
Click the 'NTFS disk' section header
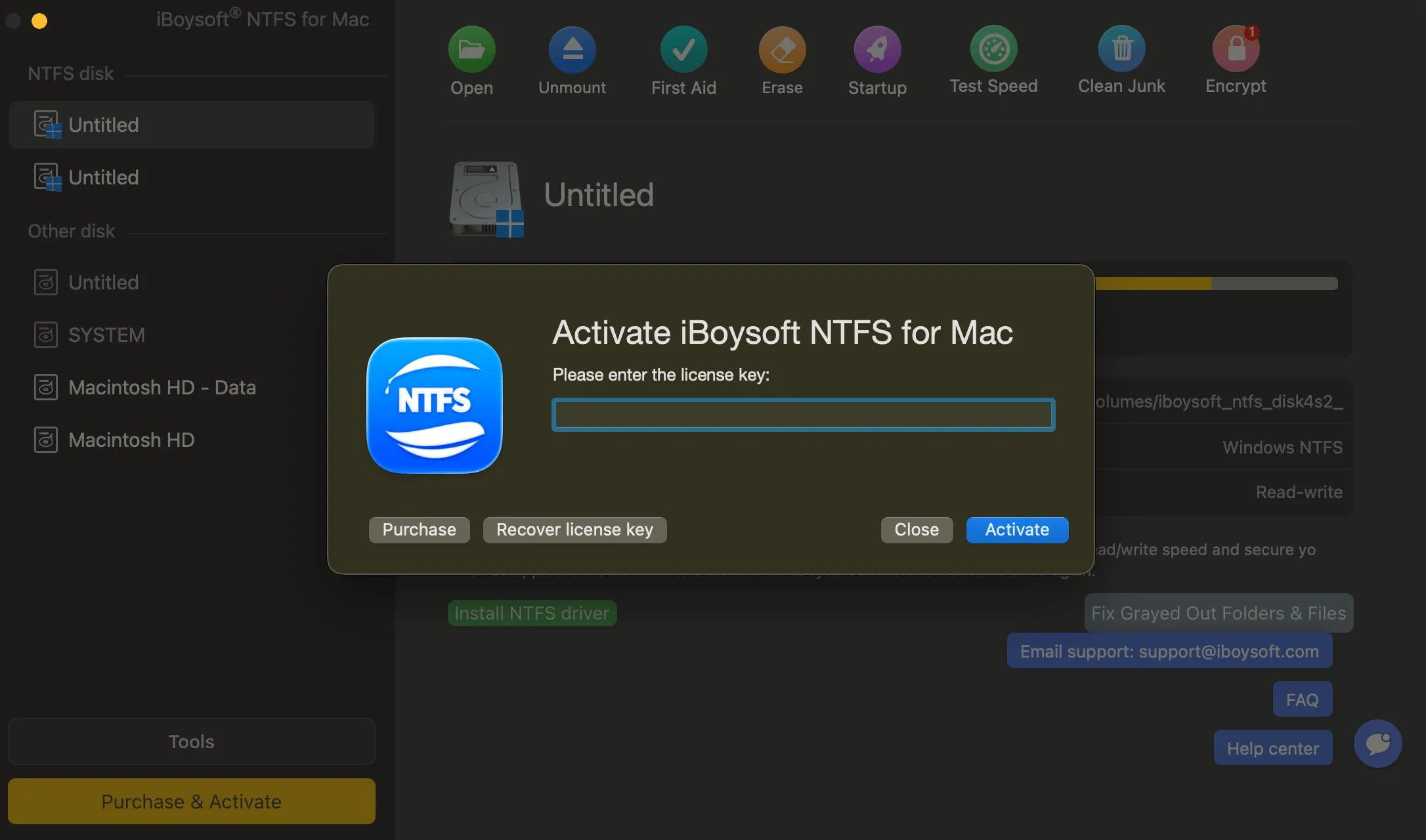pyautogui.click(x=71, y=73)
